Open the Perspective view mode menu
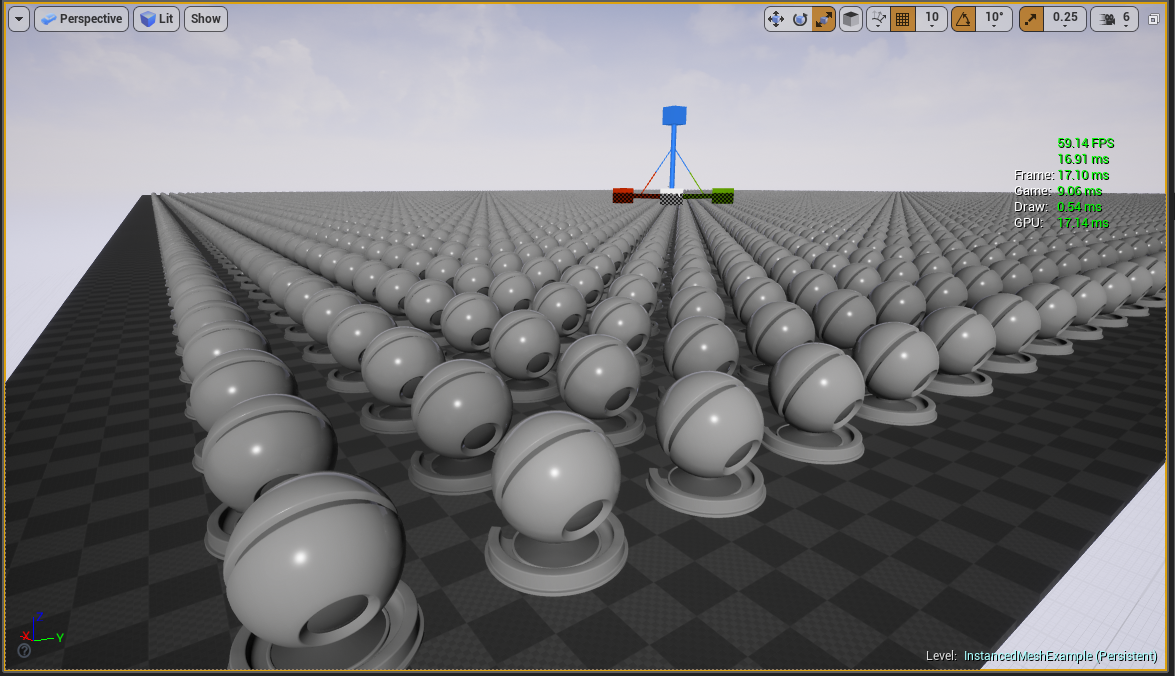This screenshot has width=1175, height=676. point(82,19)
